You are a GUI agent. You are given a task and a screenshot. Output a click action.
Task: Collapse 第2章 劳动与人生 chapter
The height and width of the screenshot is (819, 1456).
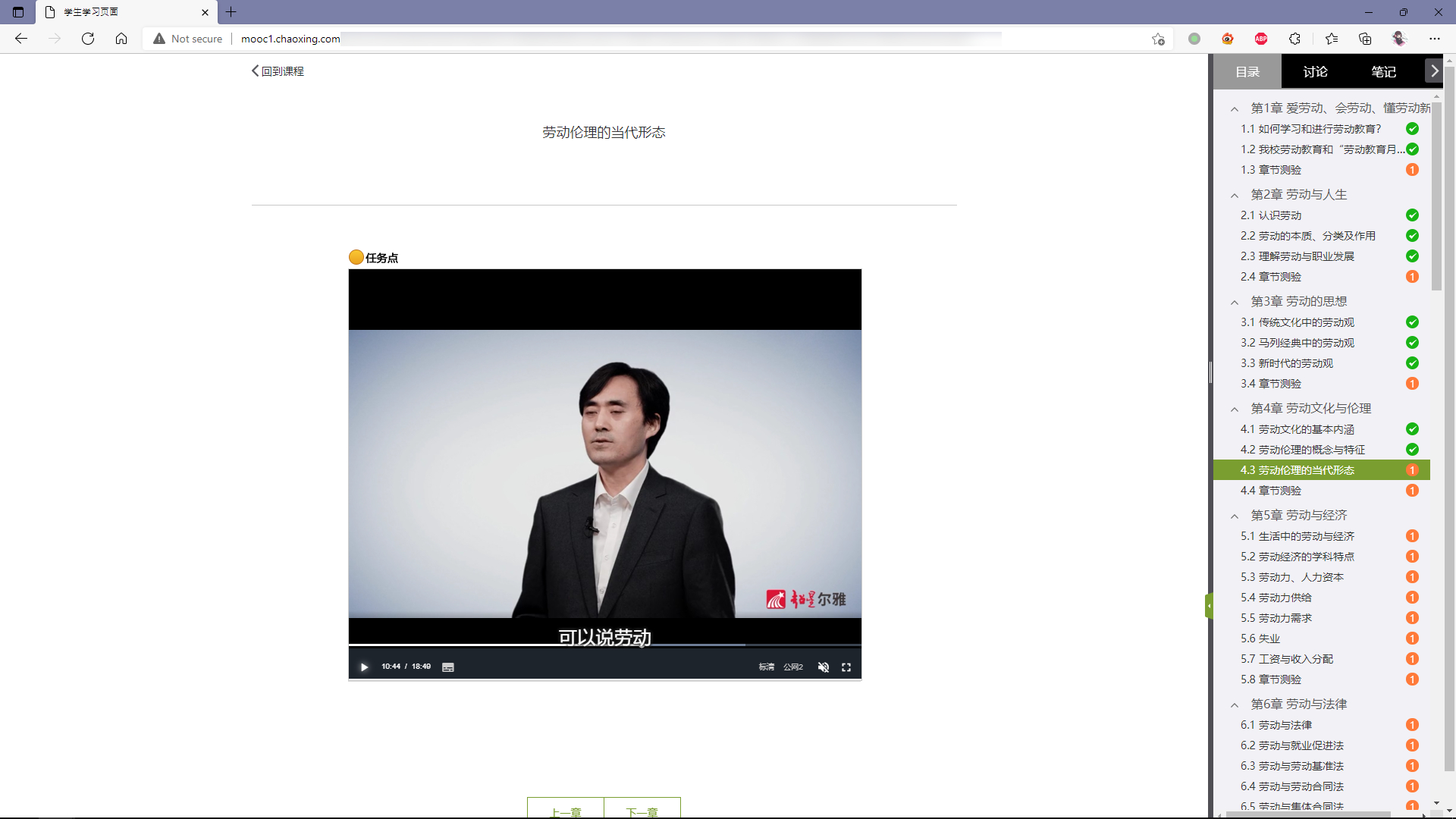(x=1235, y=196)
